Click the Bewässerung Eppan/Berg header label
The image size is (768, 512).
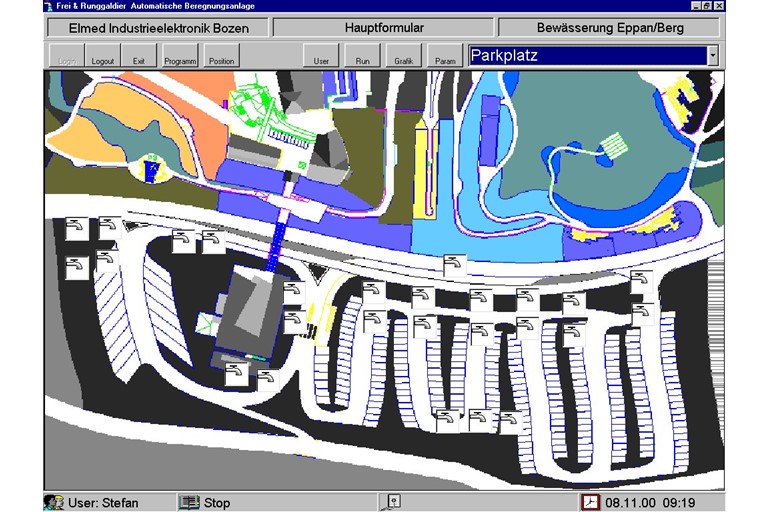click(x=609, y=28)
